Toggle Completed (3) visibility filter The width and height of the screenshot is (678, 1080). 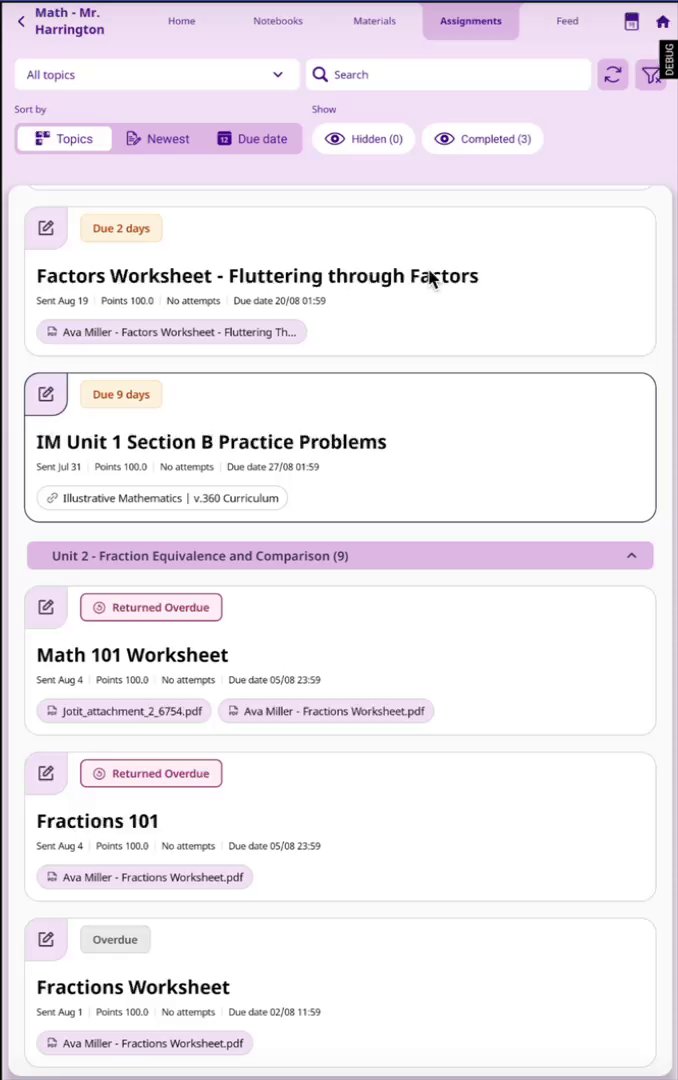482,139
